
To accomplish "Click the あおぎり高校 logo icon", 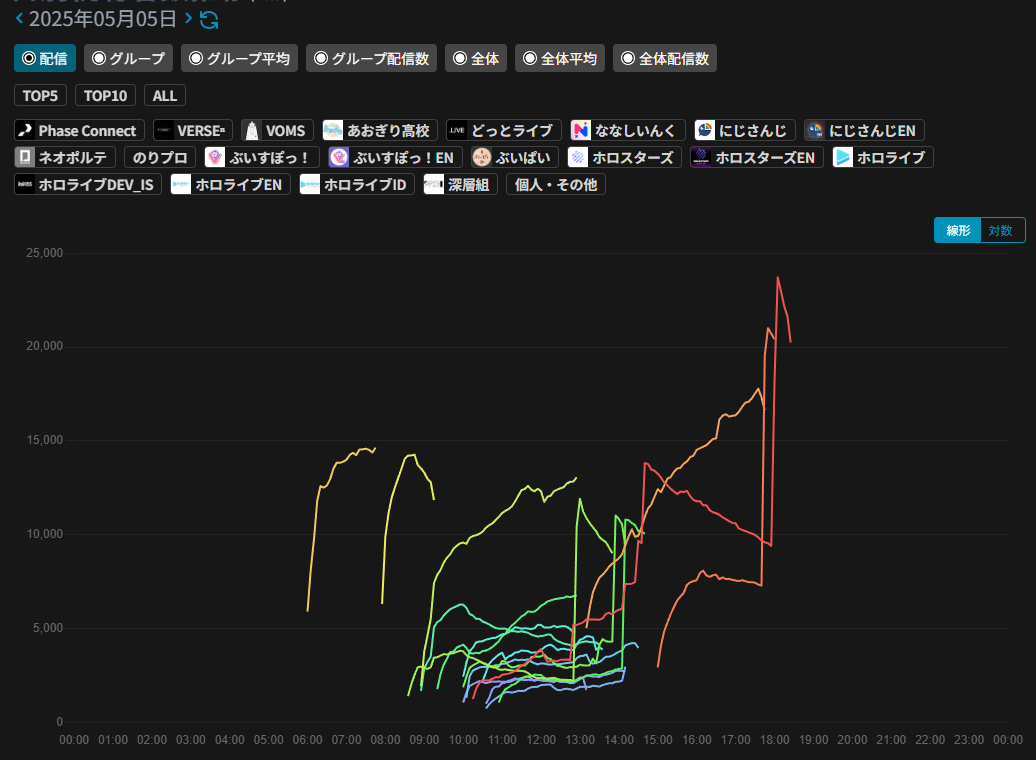I will [333, 130].
